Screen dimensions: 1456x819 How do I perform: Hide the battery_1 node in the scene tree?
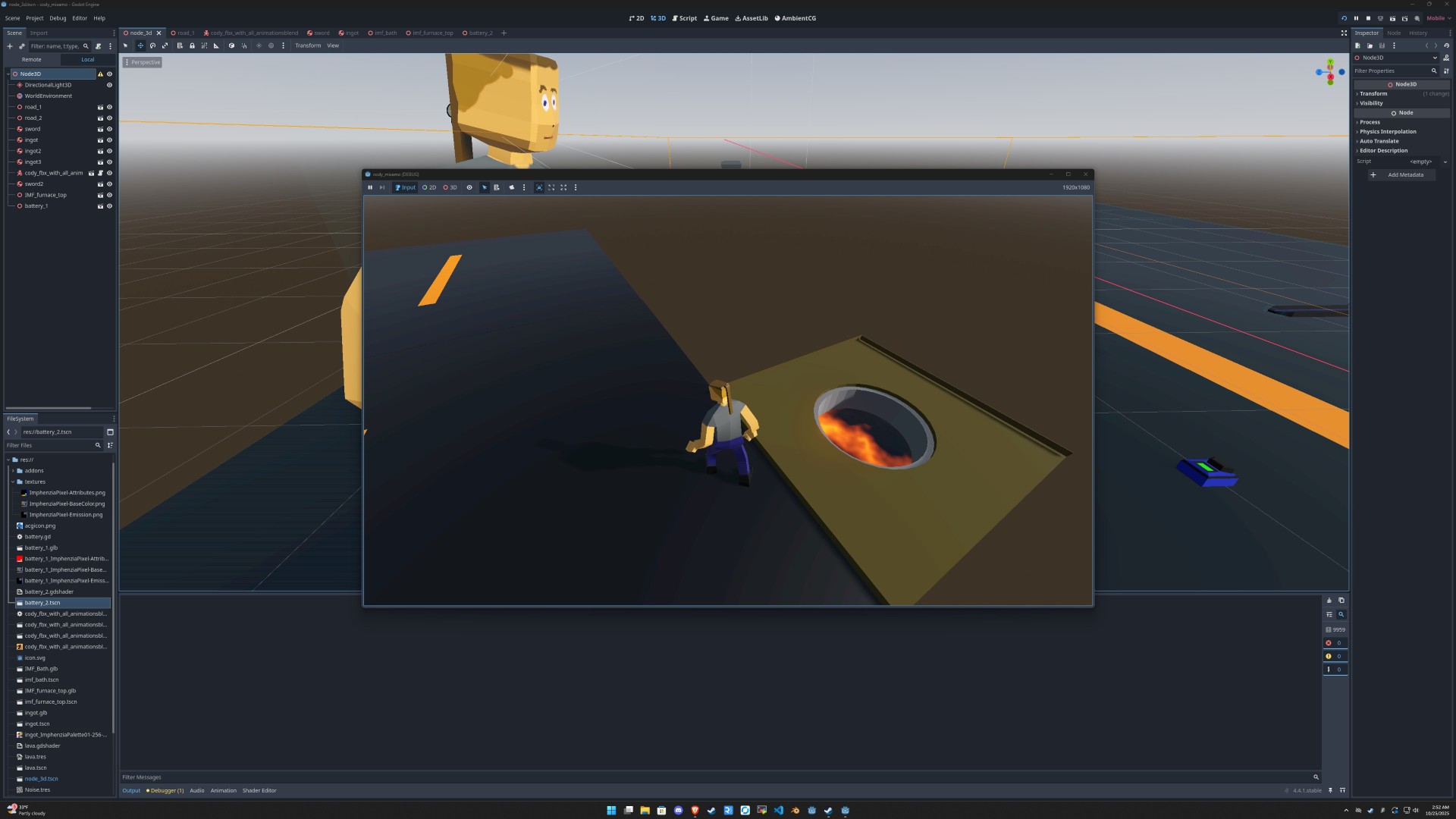109,206
